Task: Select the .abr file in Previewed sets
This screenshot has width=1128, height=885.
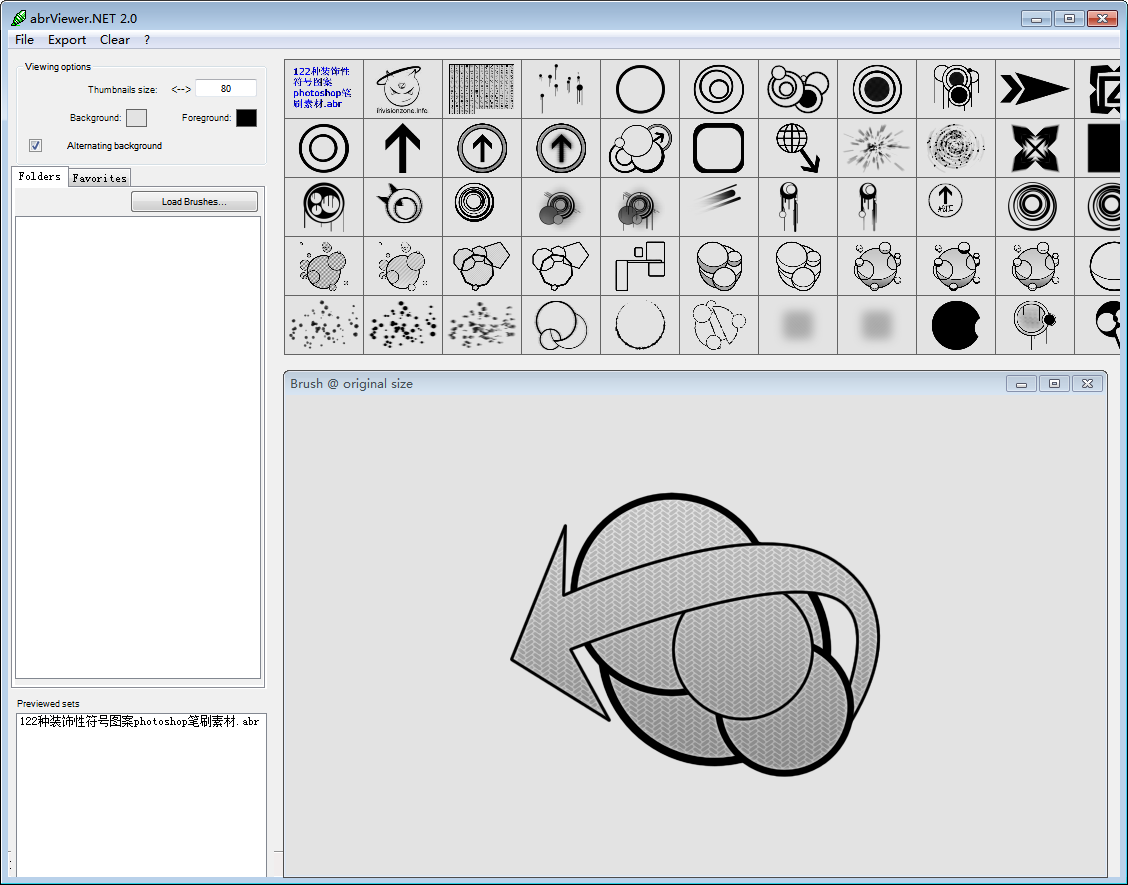Action: tap(139, 721)
